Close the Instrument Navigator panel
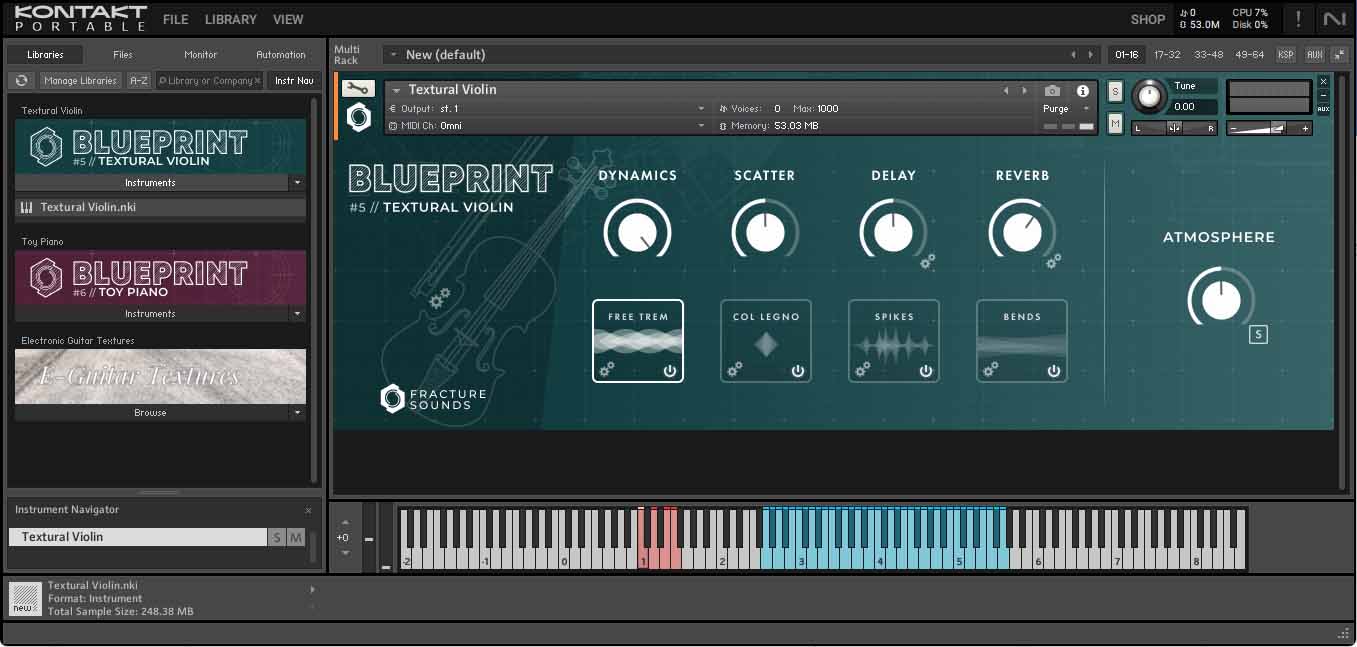This screenshot has height=647, width=1357. 308,510
